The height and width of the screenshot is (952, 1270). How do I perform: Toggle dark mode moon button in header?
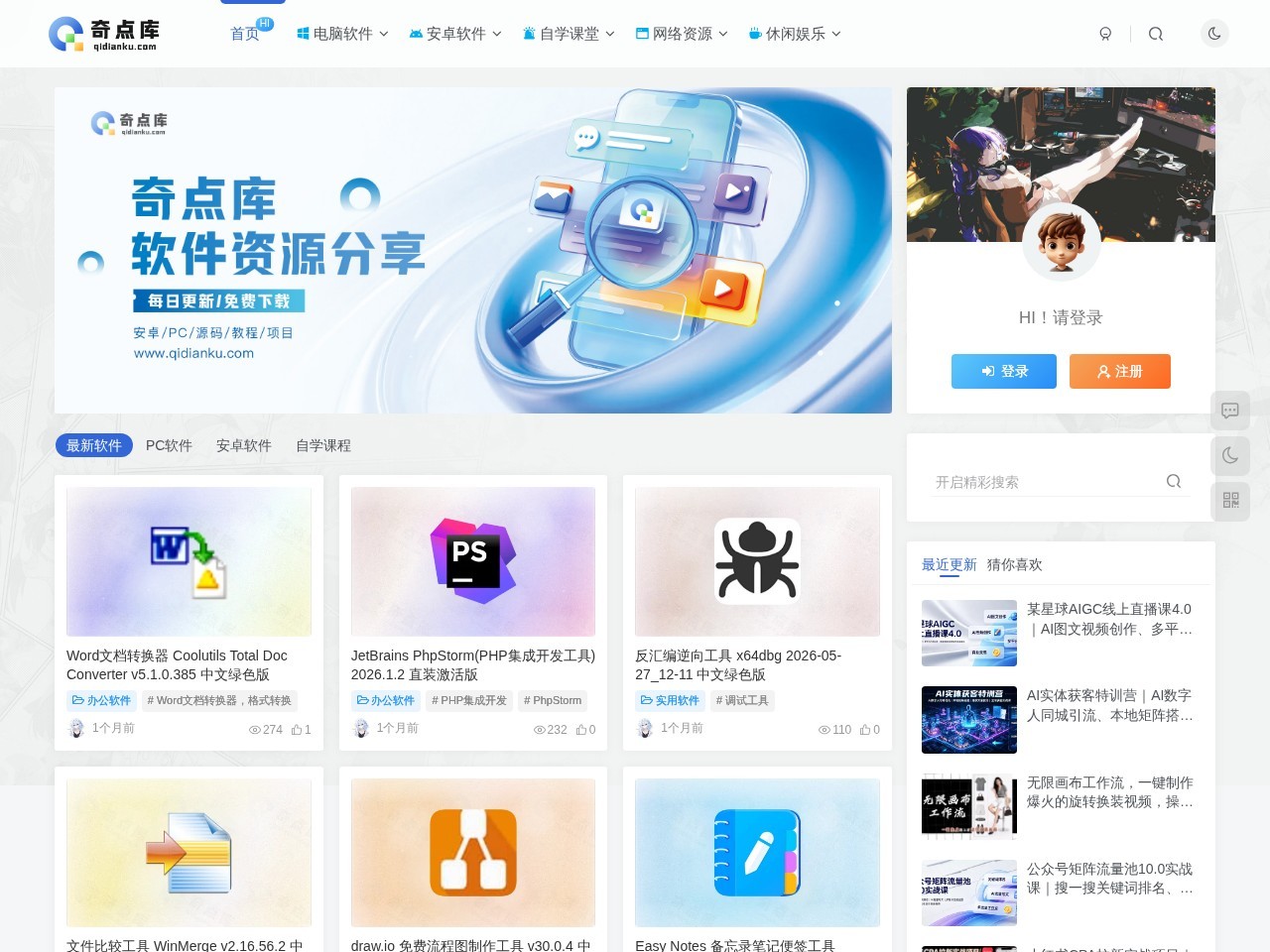click(x=1214, y=34)
